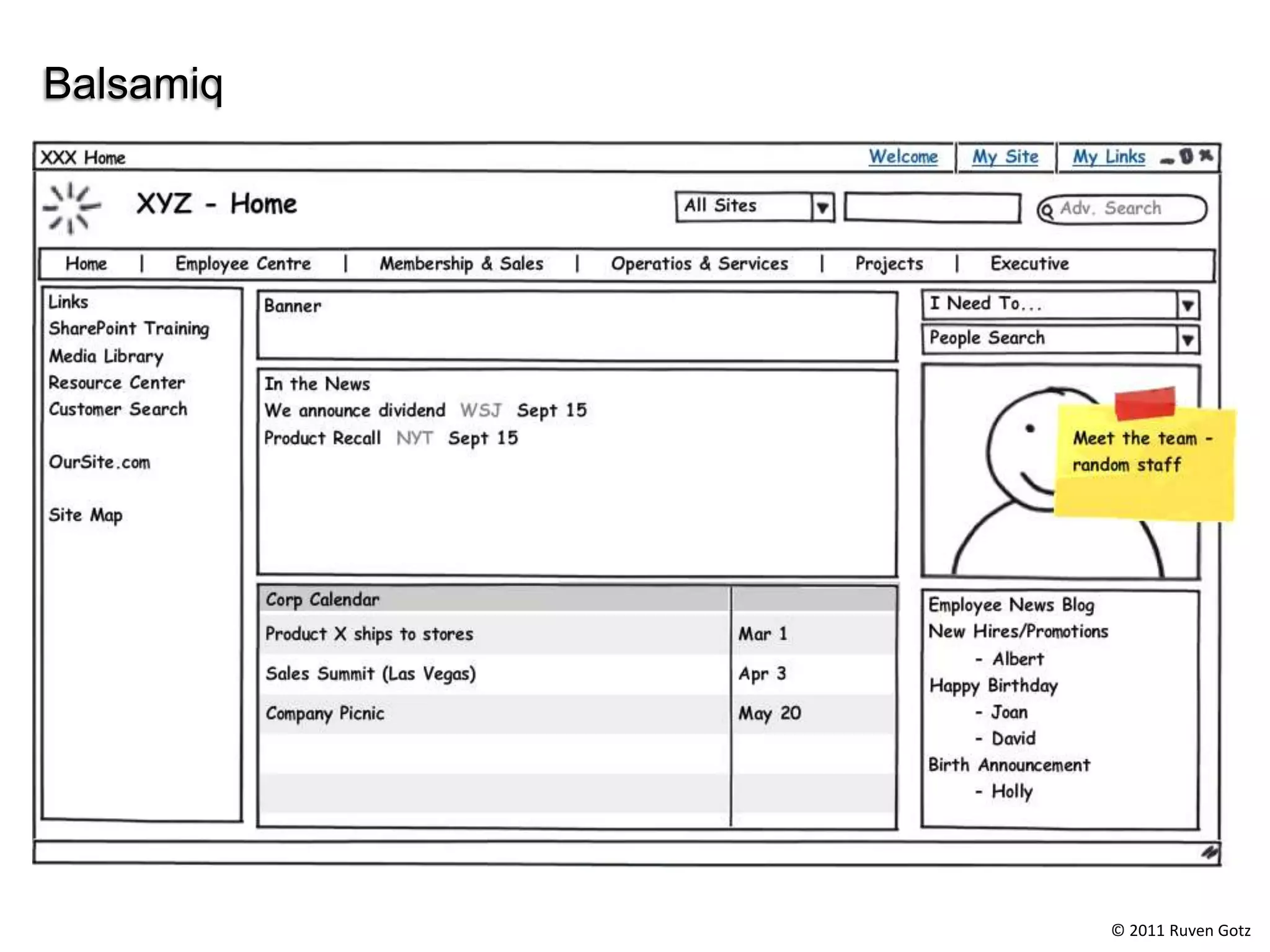Open the Membership & Sales tab
The image size is (1270, 952).
tap(461, 264)
